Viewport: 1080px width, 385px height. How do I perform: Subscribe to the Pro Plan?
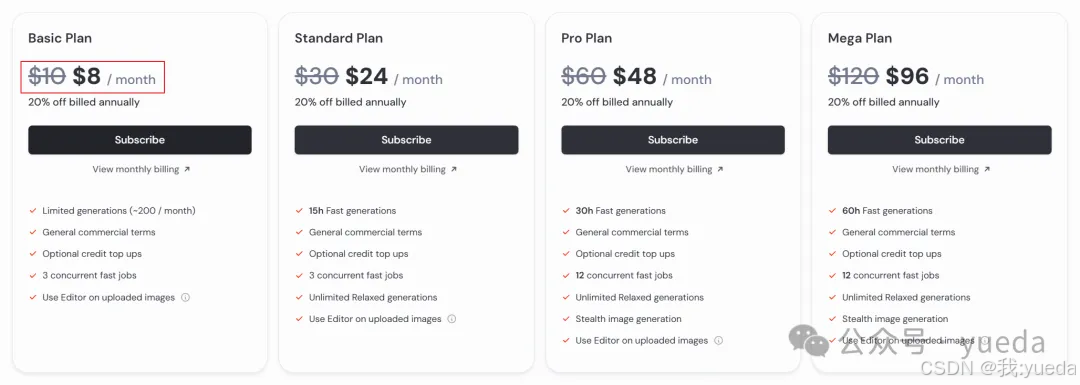(673, 140)
